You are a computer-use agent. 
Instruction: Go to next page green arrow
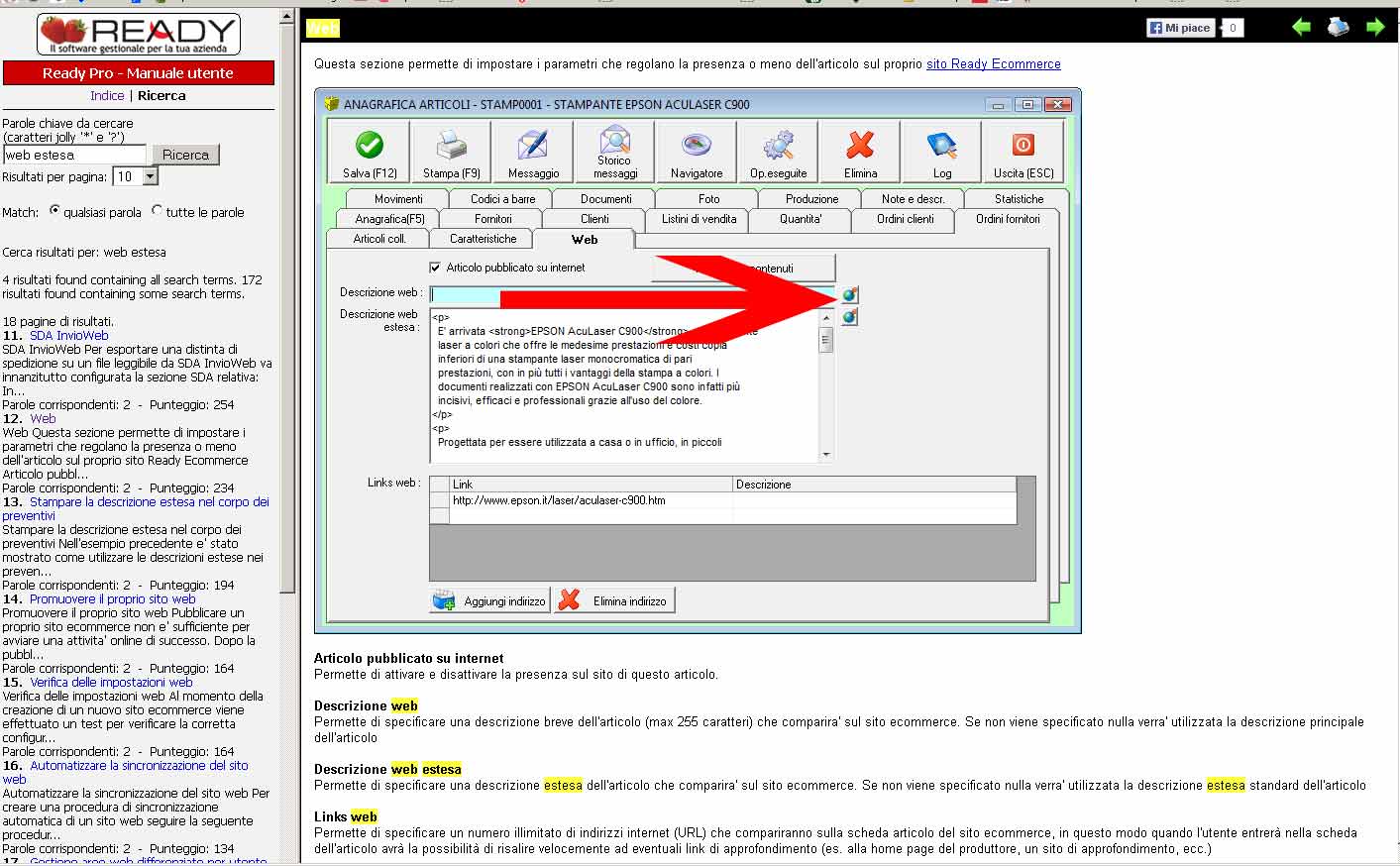click(1375, 27)
